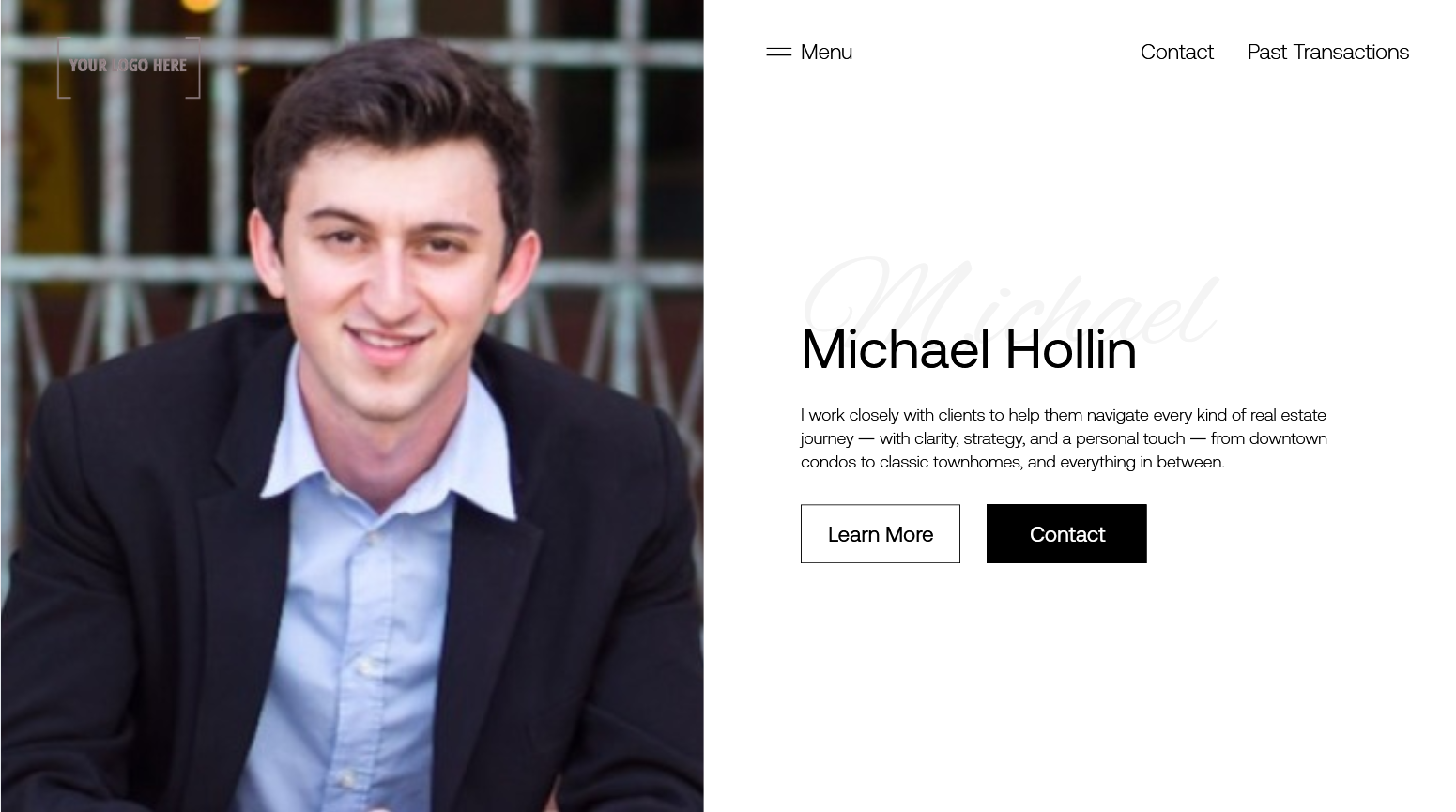Click the "Your Logo Here" placeholder logo
This screenshot has width=1456, height=812.
tap(129, 67)
